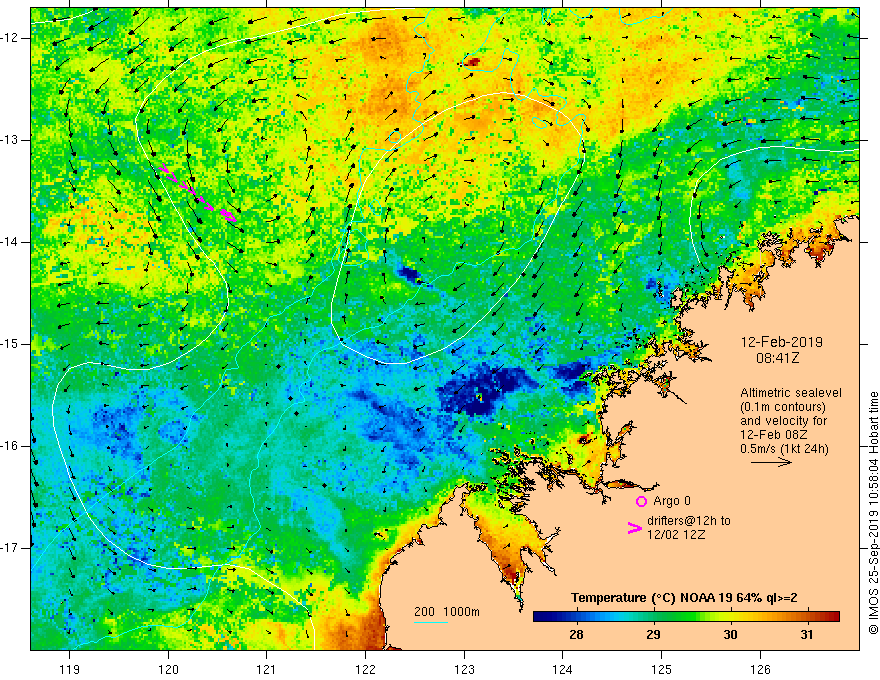The width and height of the screenshot is (880, 680).
Task: Click the longitude 126 axis label
Action: click(760, 669)
